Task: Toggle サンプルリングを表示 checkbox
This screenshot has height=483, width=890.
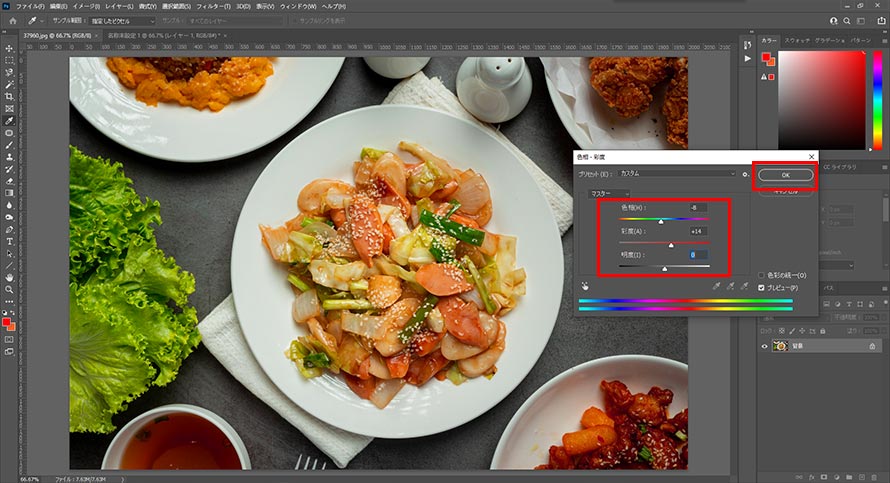Action: [295, 20]
